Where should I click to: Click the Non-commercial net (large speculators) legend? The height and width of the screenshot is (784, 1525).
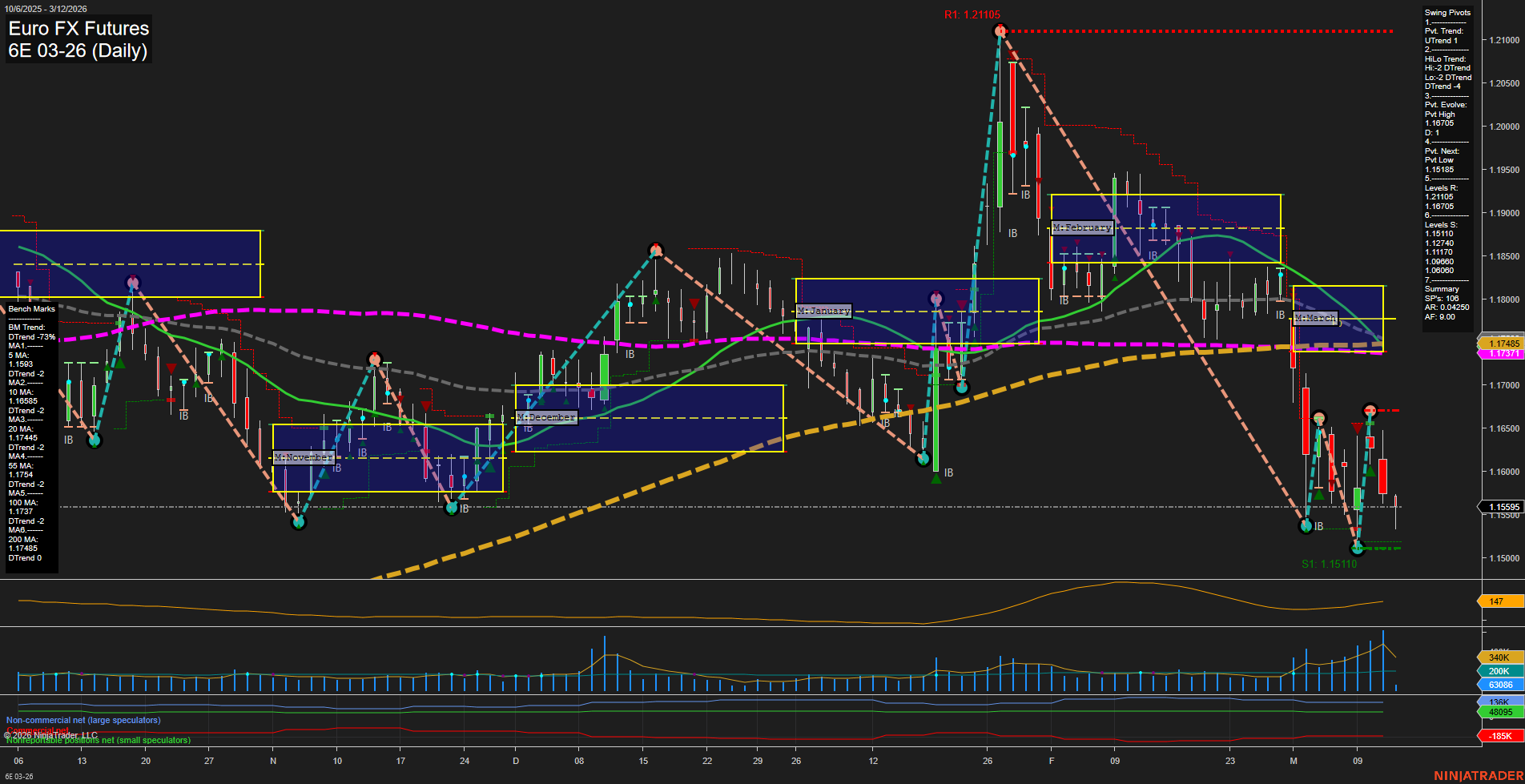83,720
